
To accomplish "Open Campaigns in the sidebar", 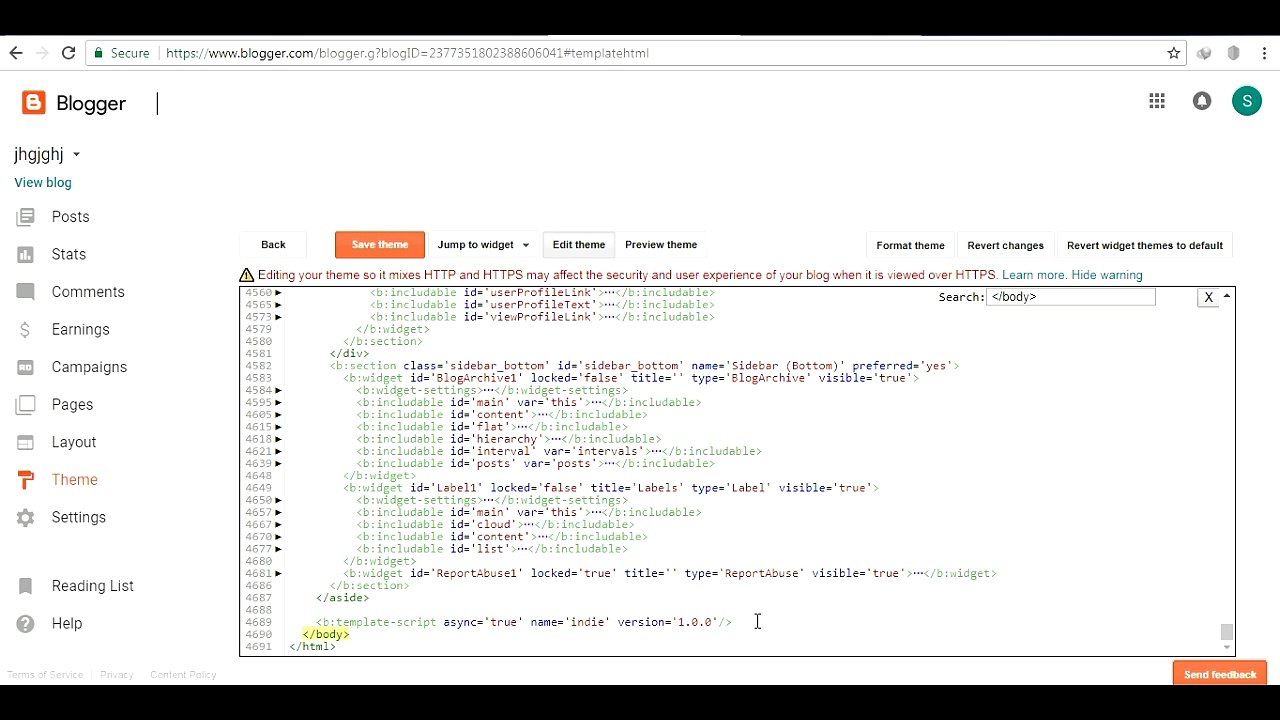I will pyautogui.click(x=89, y=367).
